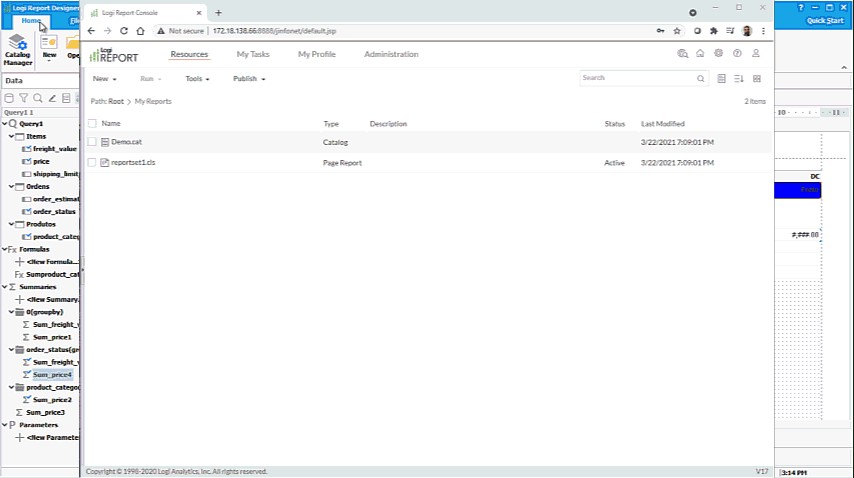Switch to the My Tasks tab

pos(253,54)
